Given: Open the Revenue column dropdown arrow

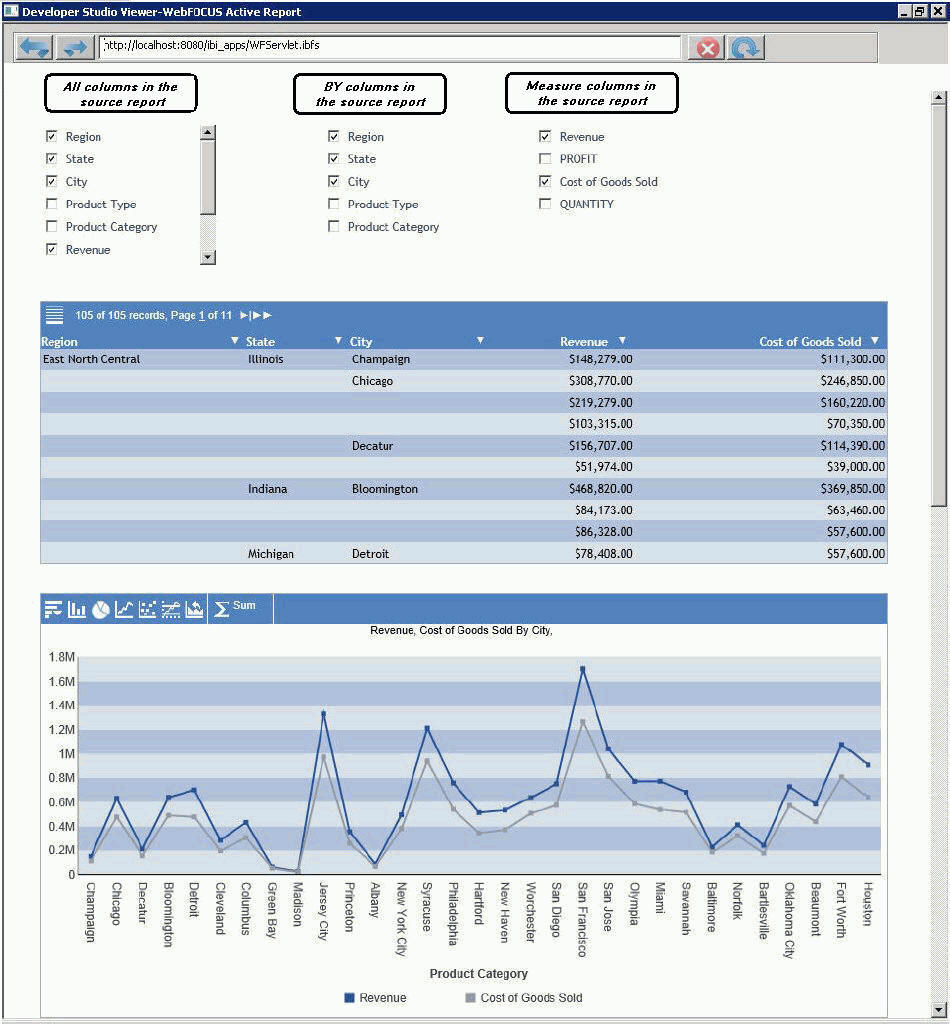Looking at the screenshot, I should tap(622, 340).
